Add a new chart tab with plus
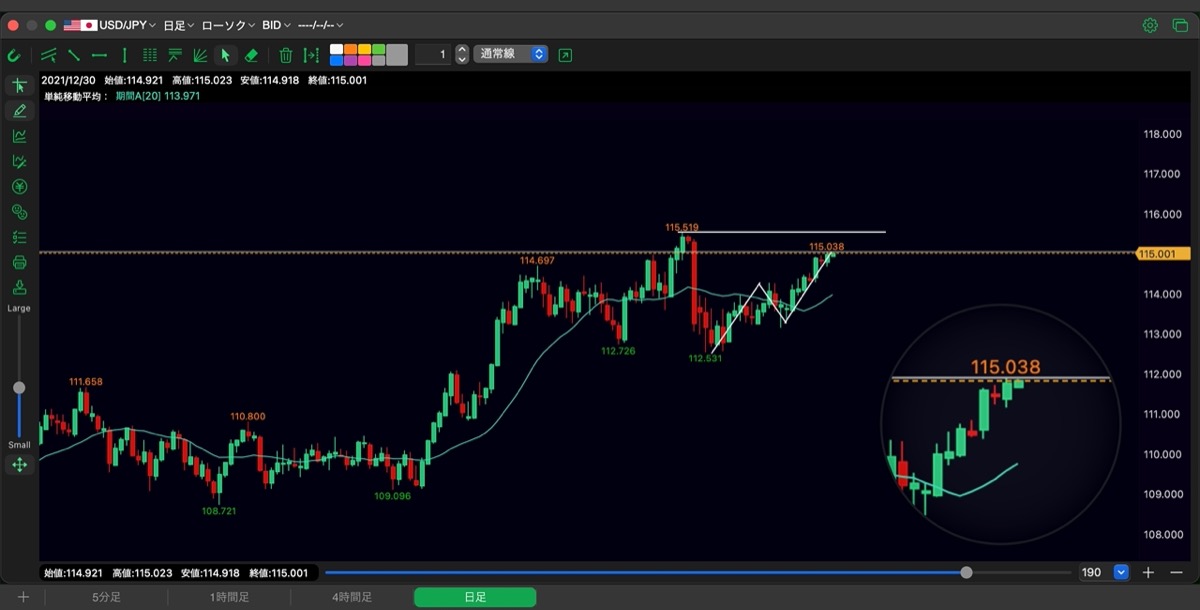This screenshot has height=610, width=1200. click(23, 597)
